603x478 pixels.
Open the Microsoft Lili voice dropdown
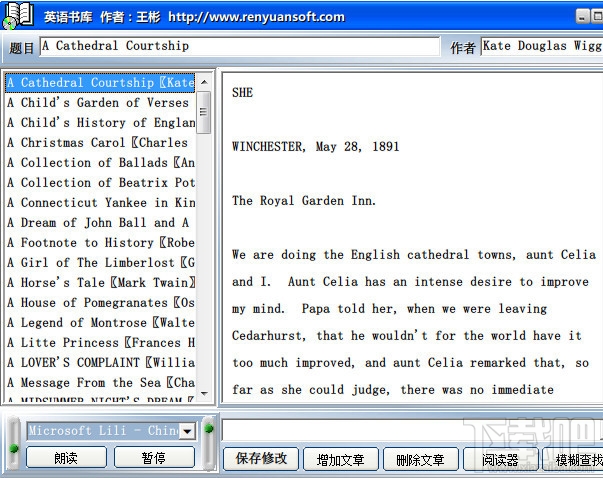point(188,431)
